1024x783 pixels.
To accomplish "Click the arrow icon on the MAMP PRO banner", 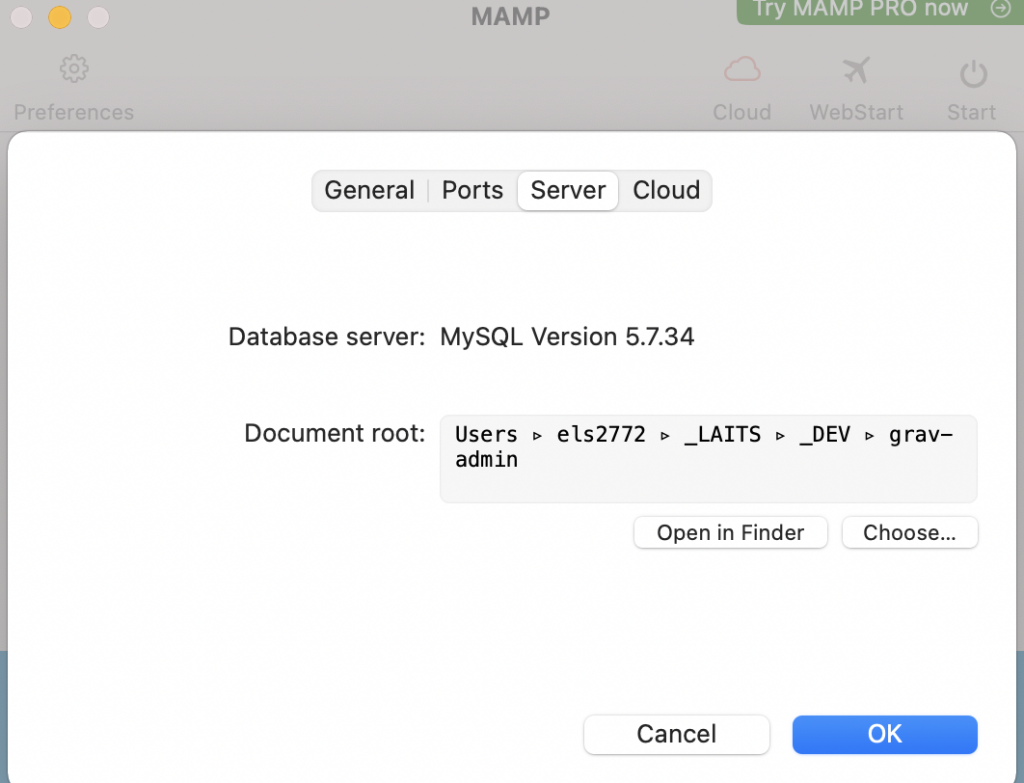I will [x=1000, y=8].
